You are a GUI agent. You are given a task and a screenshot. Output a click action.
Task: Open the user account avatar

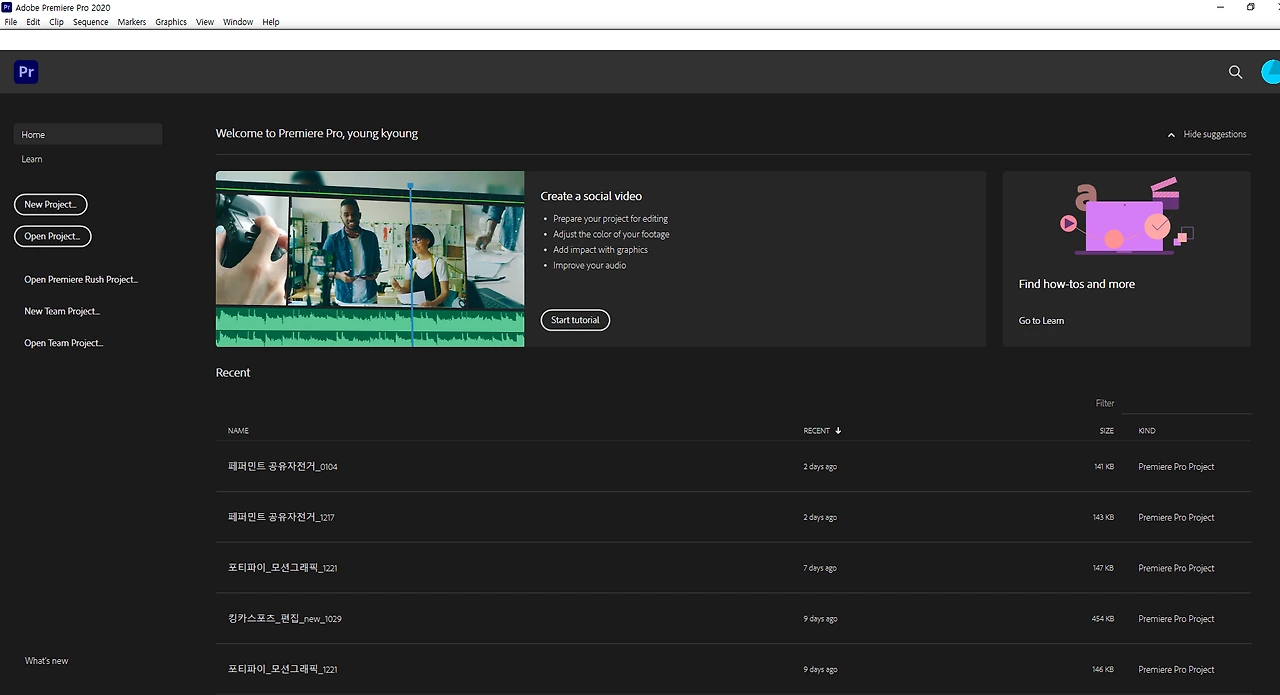click(1271, 72)
